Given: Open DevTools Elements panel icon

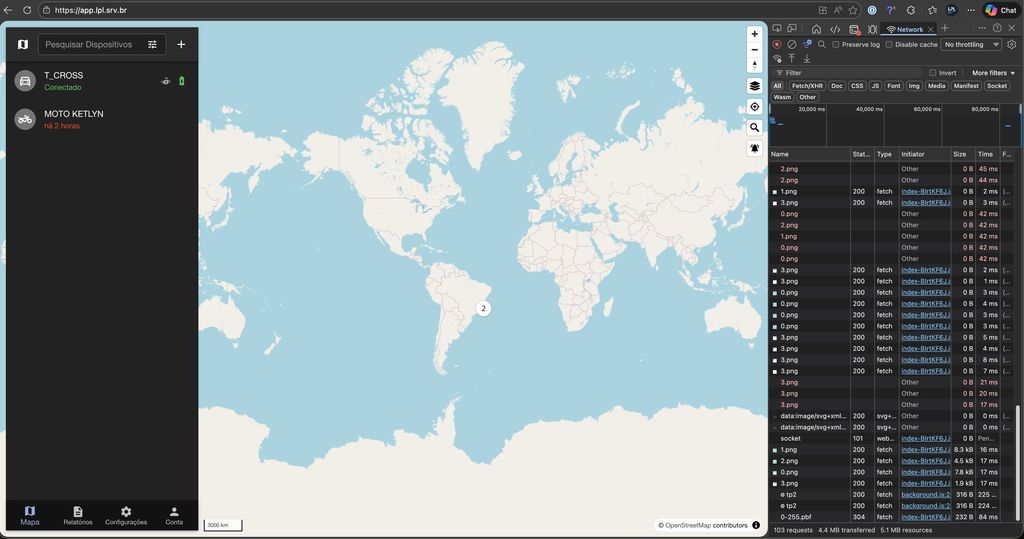Looking at the screenshot, I should [x=835, y=29].
